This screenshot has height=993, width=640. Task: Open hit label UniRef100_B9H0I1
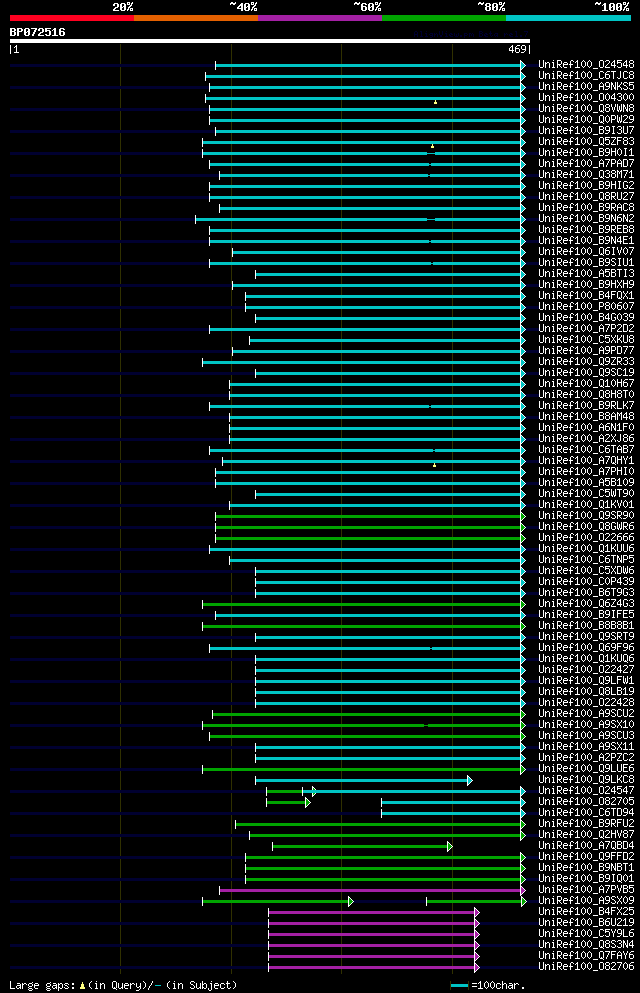(x=586, y=152)
